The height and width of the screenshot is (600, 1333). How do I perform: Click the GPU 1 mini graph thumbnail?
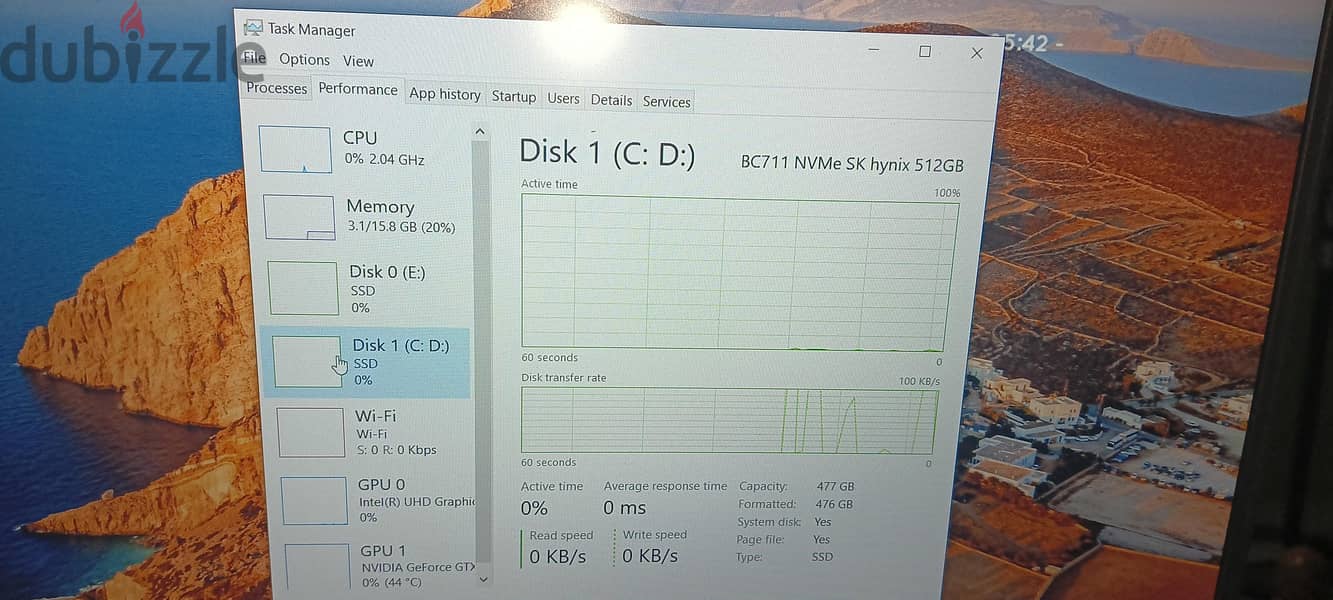pyautogui.click(x=318, y=567)
